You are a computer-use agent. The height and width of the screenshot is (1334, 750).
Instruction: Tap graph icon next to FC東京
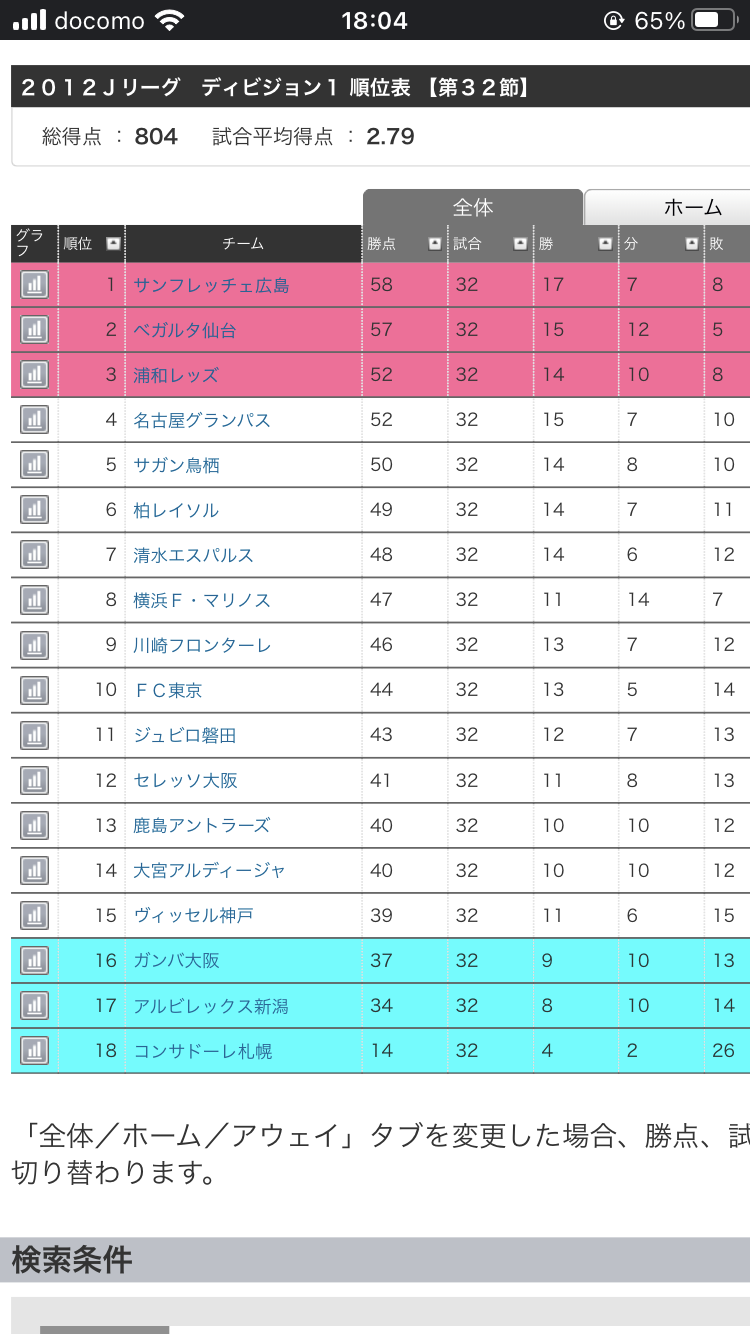[x=34, y=690]
